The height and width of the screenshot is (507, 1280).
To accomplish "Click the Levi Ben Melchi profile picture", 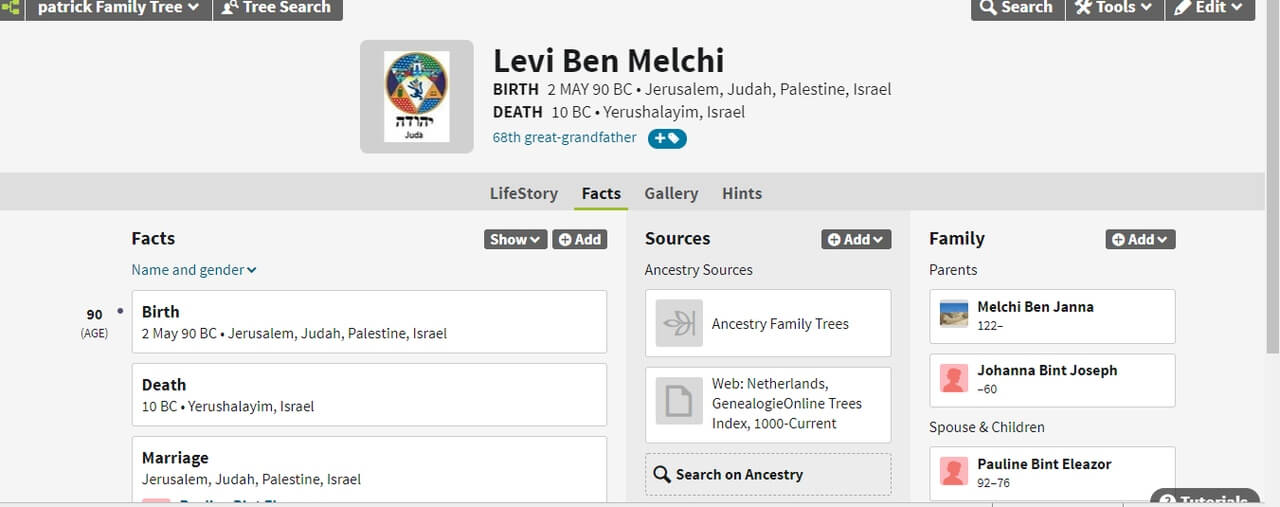I will point(417,97).
